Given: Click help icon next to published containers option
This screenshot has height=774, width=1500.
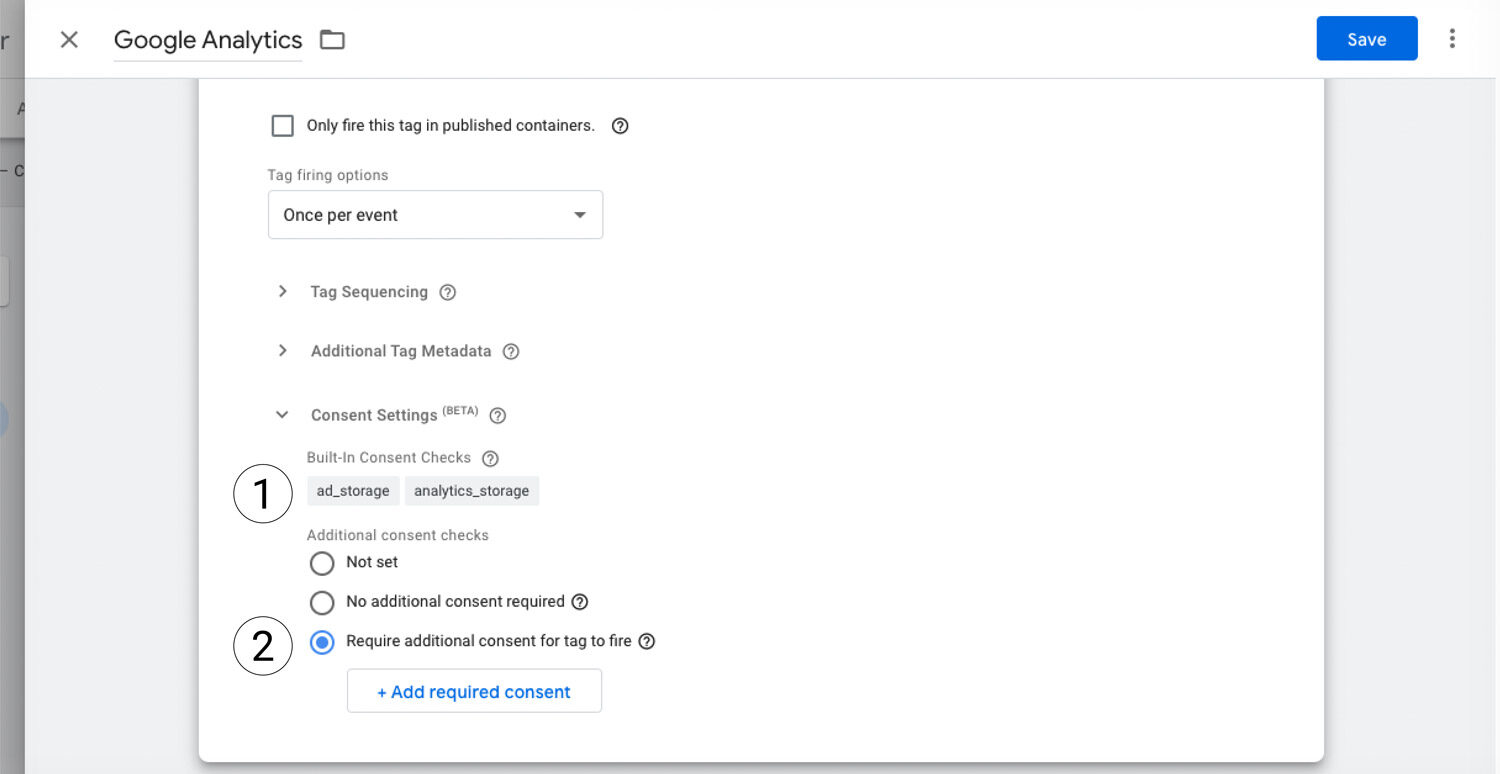Looking at the screenshot, I should (x=620, y=126).
